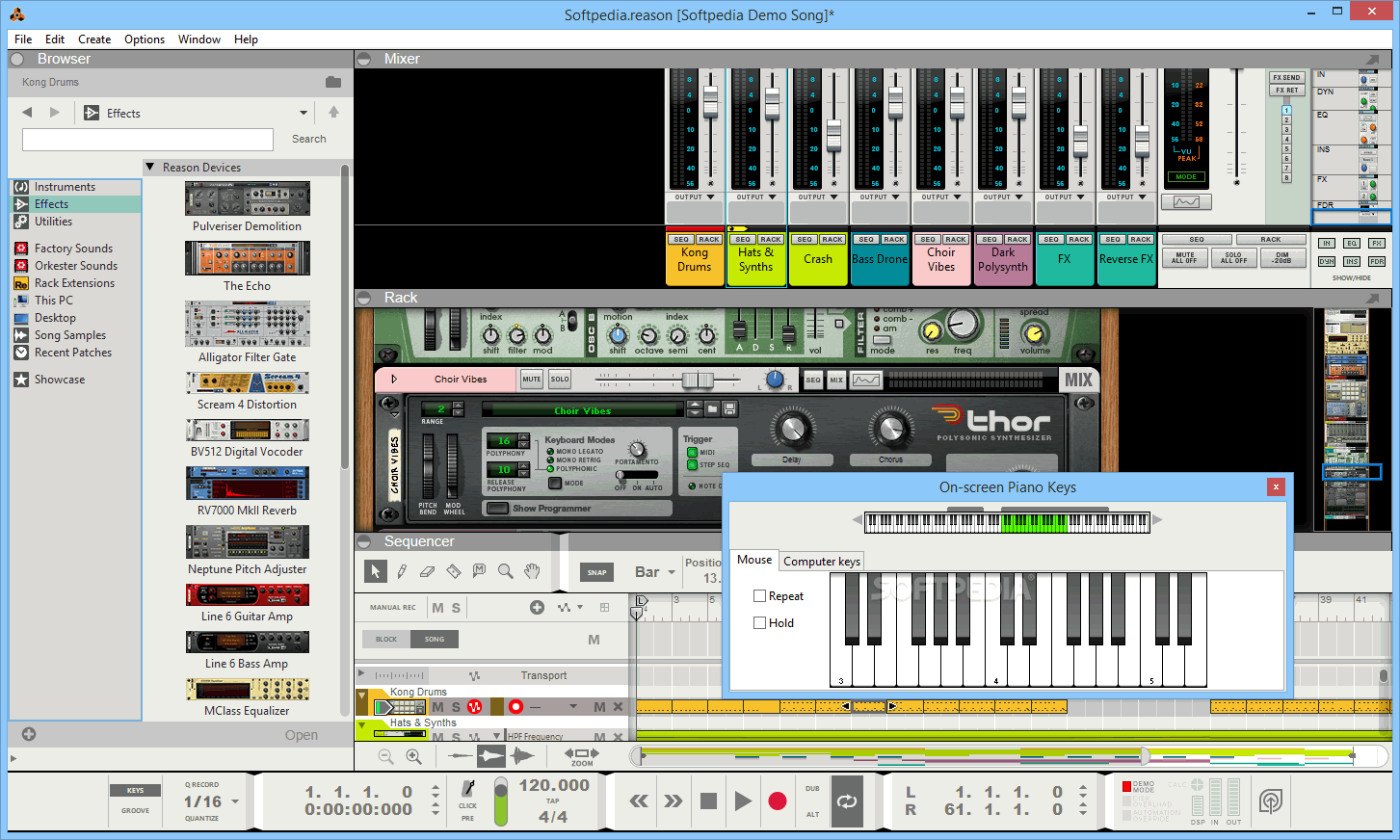The image size is (1400, 840).
Task: Open the Options menu
Action: [145, 39]
